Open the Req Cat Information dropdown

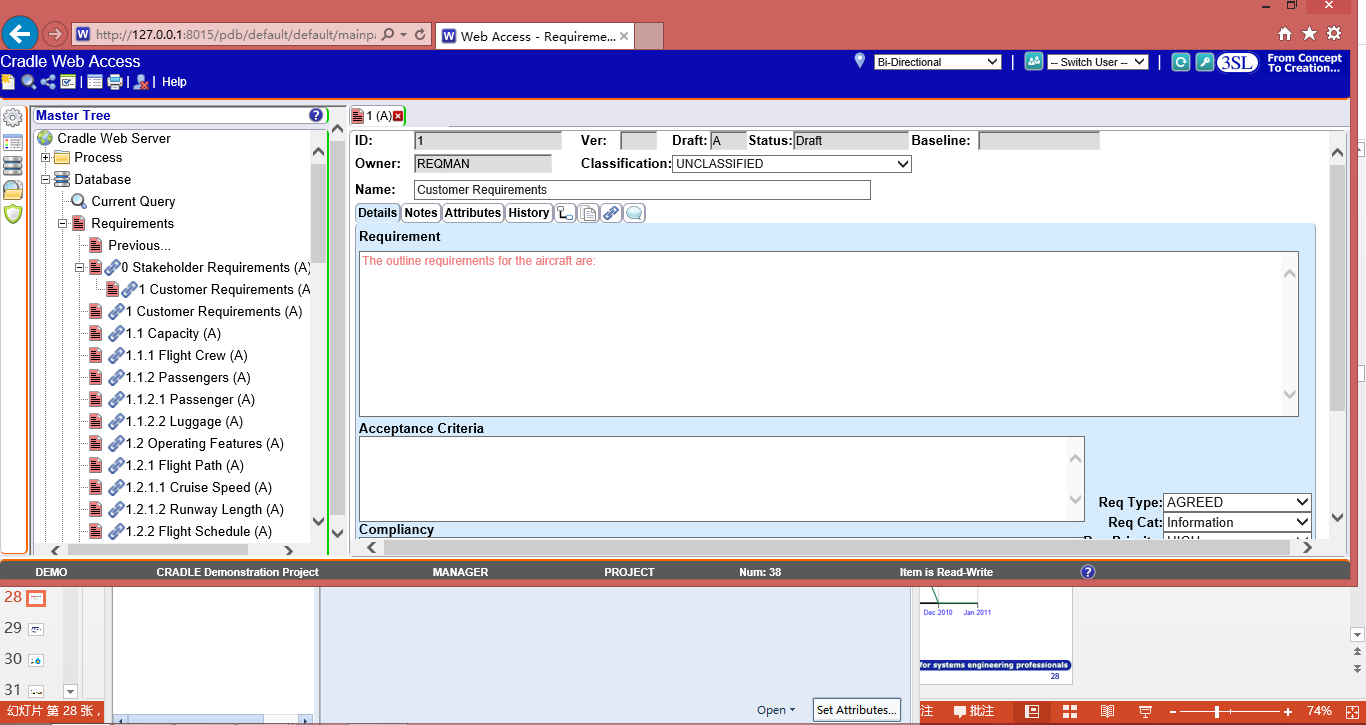click(1238, 522)
